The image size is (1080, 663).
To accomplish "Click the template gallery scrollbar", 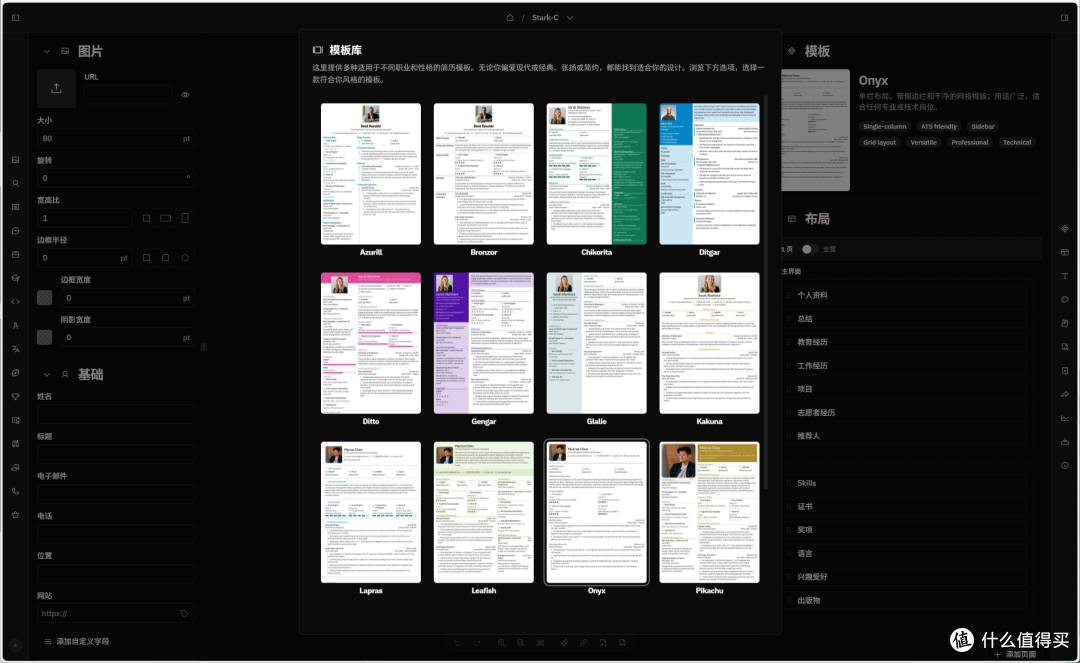I will [765, 293].
